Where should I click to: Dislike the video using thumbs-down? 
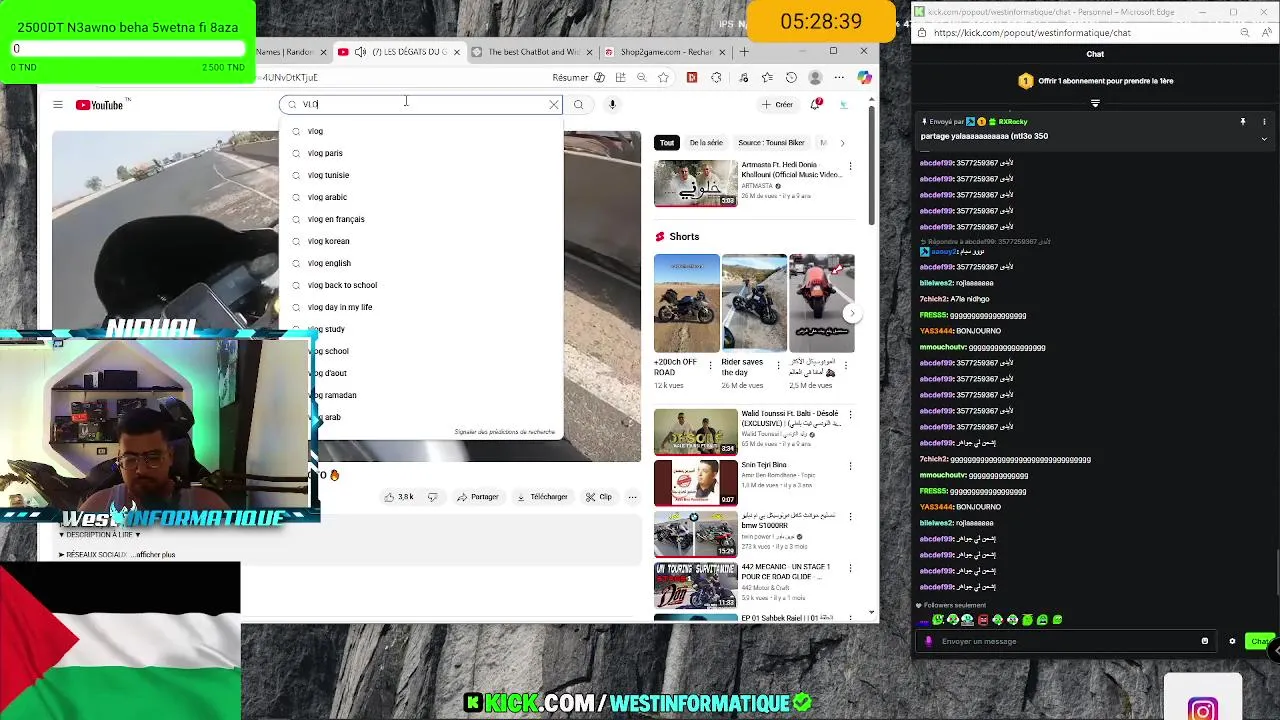[x=432, y=497]
